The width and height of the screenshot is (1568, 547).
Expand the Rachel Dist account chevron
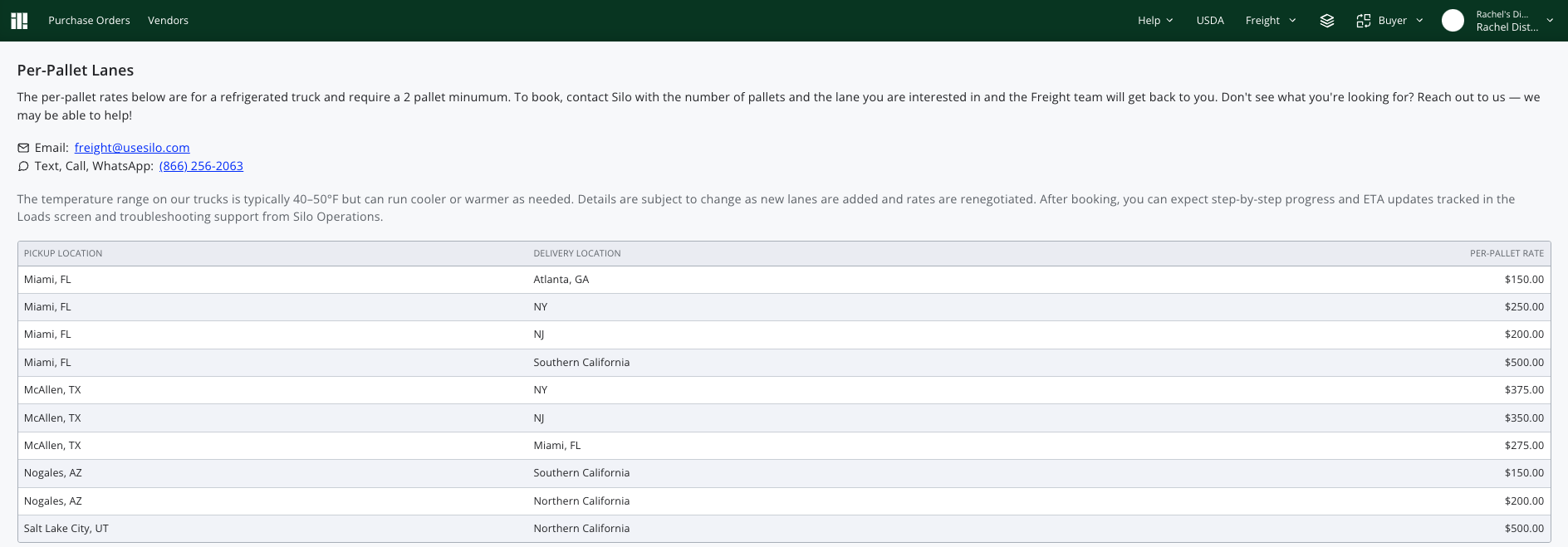click(1550, 21)
